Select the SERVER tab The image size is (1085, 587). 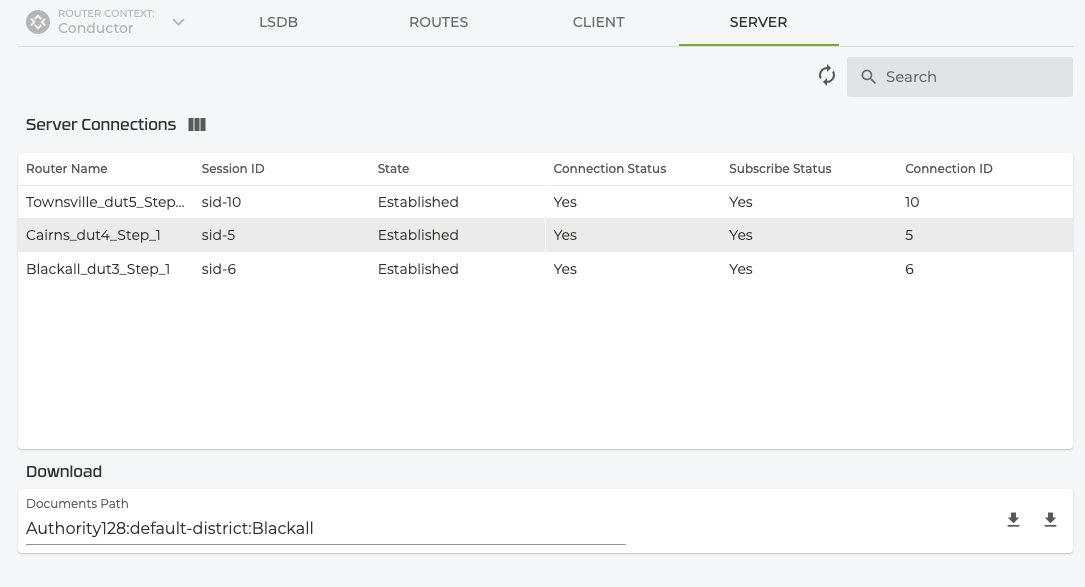pyautogui.click(x=758, y=22)
